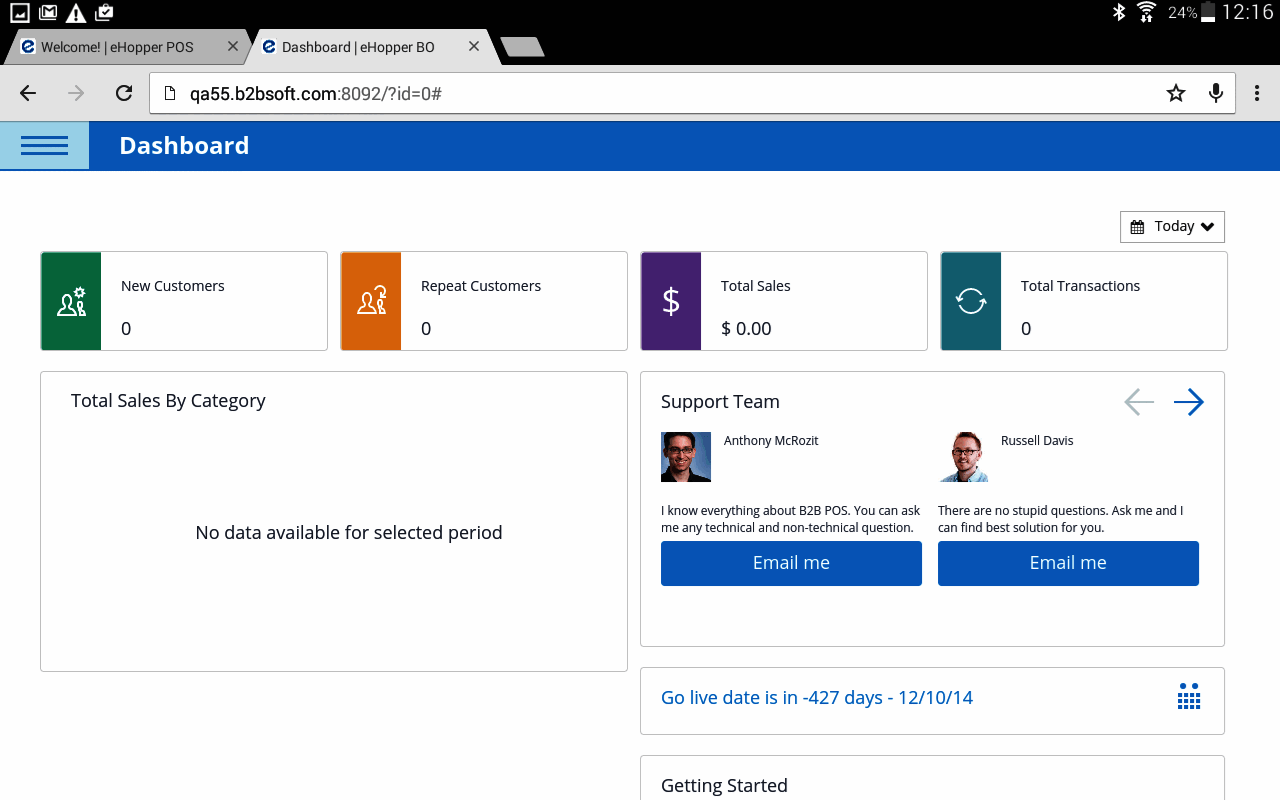The image size is (1280, 800).
Task: Email Russell Davis
Action: pyautogui.click(x=1068, y=563)
